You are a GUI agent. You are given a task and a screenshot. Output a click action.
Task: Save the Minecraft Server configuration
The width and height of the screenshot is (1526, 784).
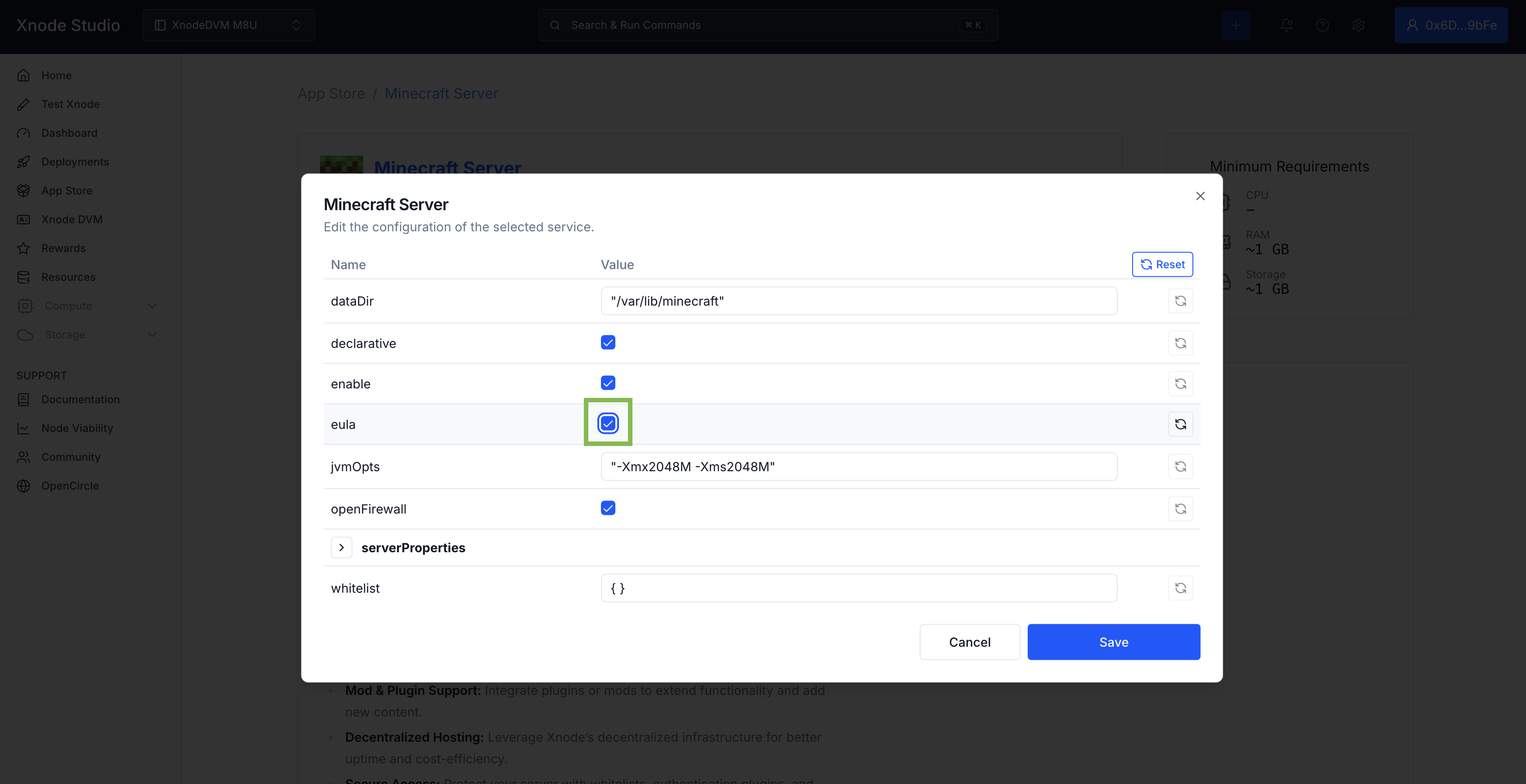pyautogui.click(x=1113, y=642)
